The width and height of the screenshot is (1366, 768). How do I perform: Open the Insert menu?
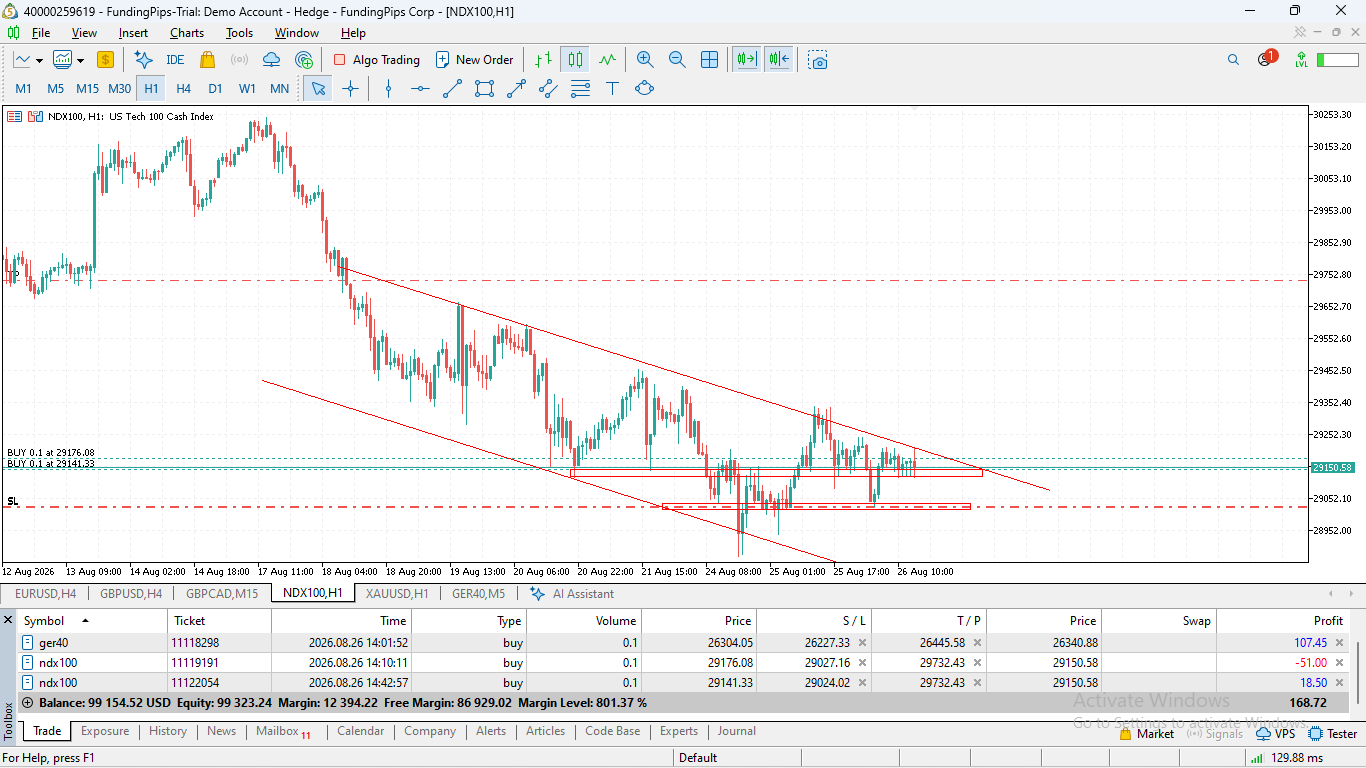(x=133, y=33)
